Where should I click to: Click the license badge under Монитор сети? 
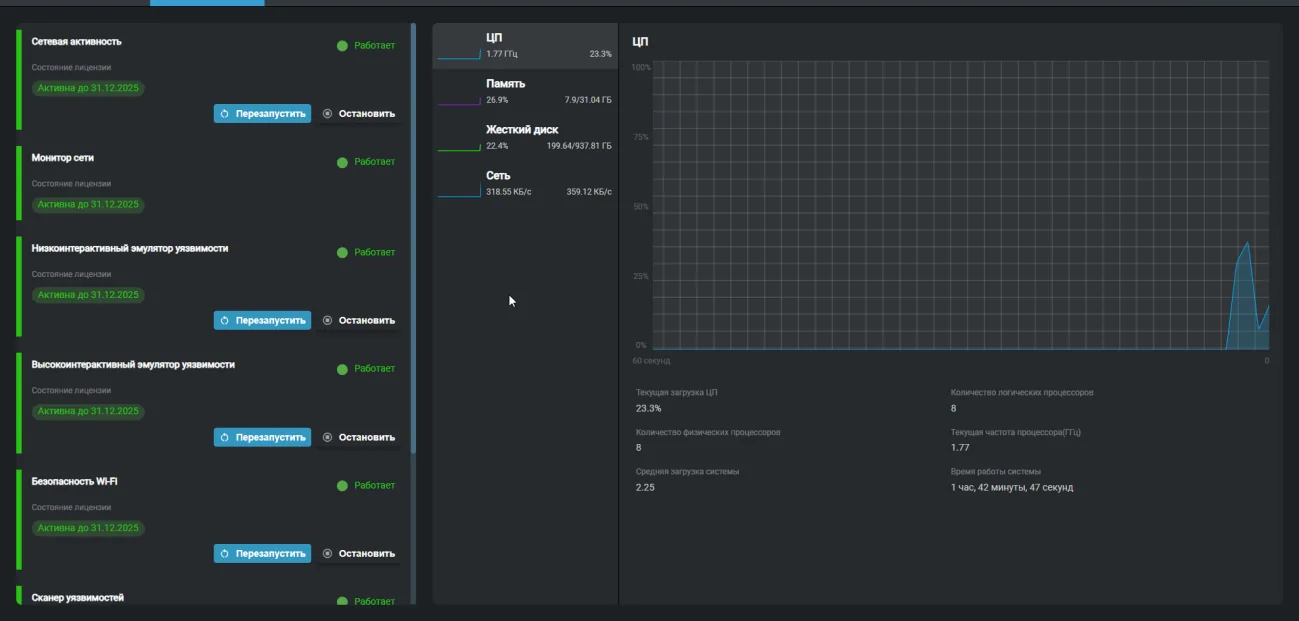(88, 205)
